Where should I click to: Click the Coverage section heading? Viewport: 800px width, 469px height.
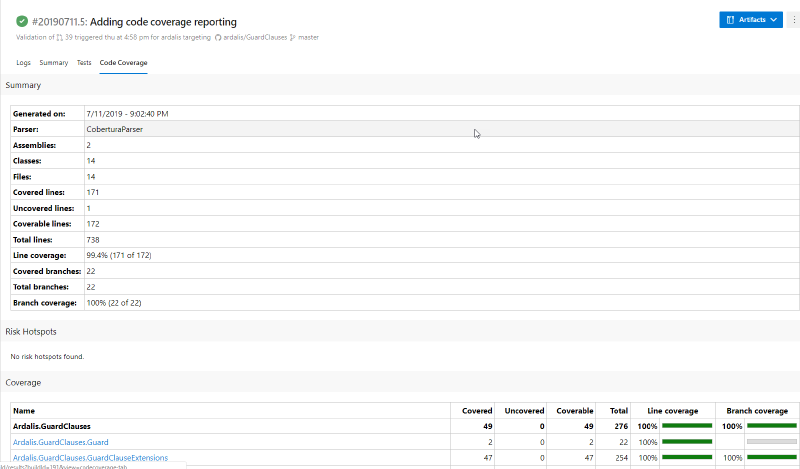pyautogui.click(x=23, y=383)
